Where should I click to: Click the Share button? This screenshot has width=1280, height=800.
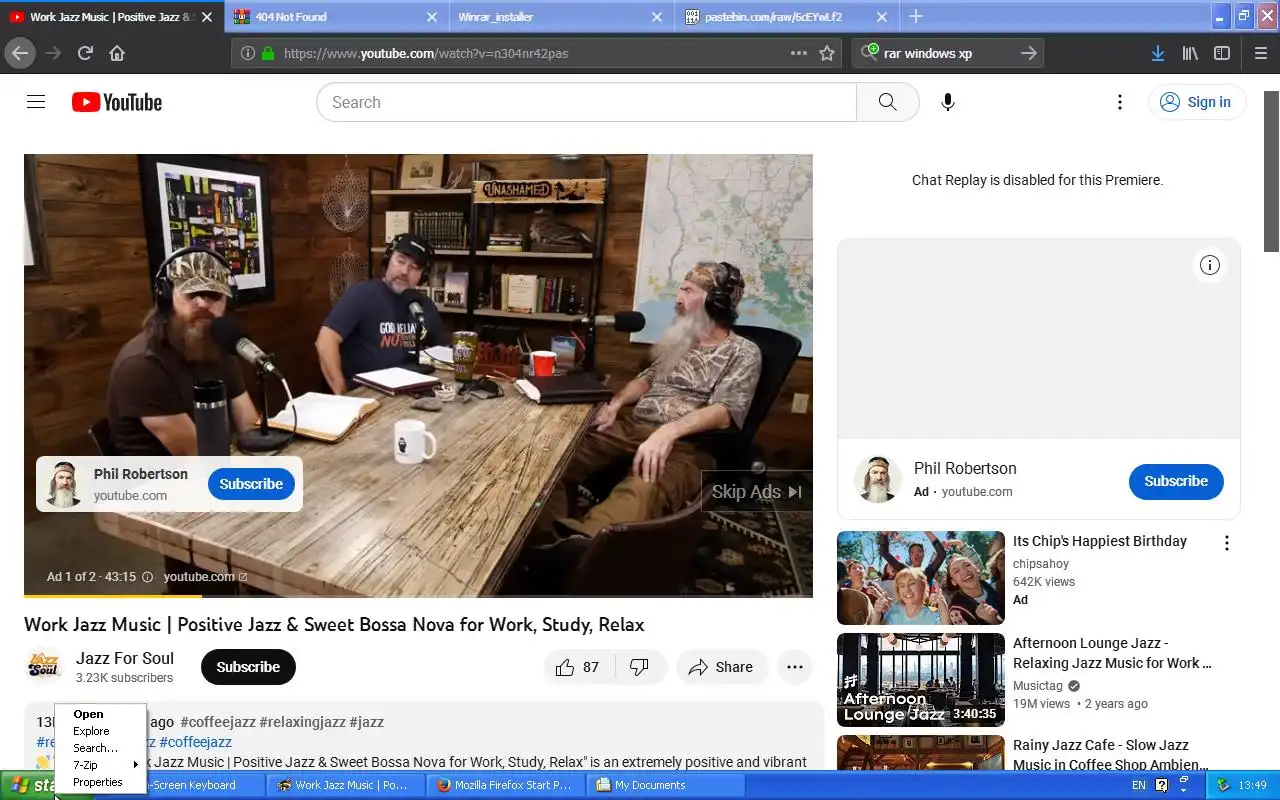pos(722,667)
